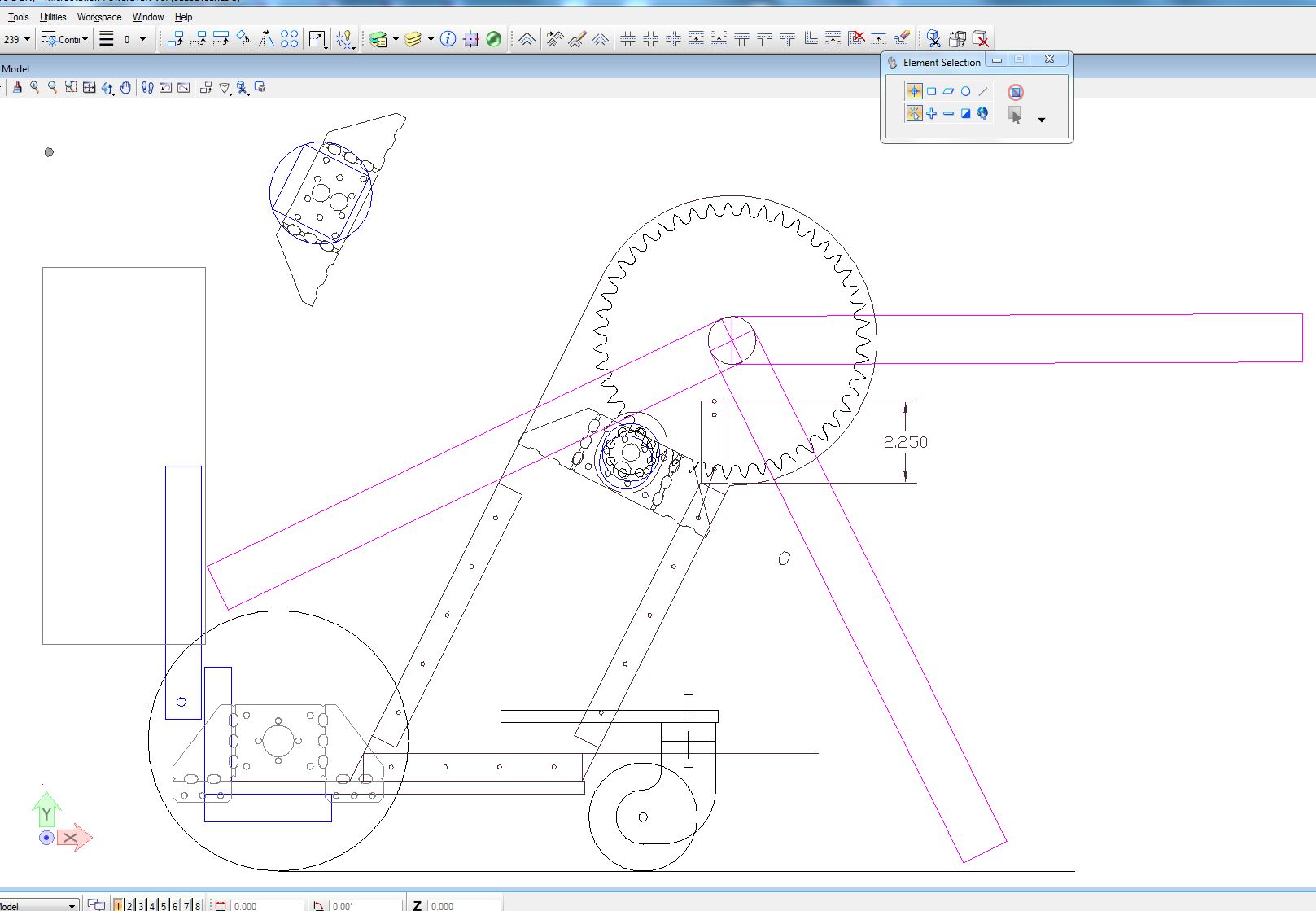
Task: Click the green sphere icon
Action: [x=493, y=39]
